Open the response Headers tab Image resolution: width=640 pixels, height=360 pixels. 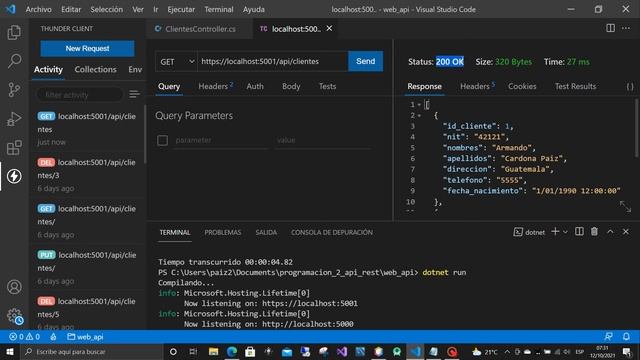477,86
